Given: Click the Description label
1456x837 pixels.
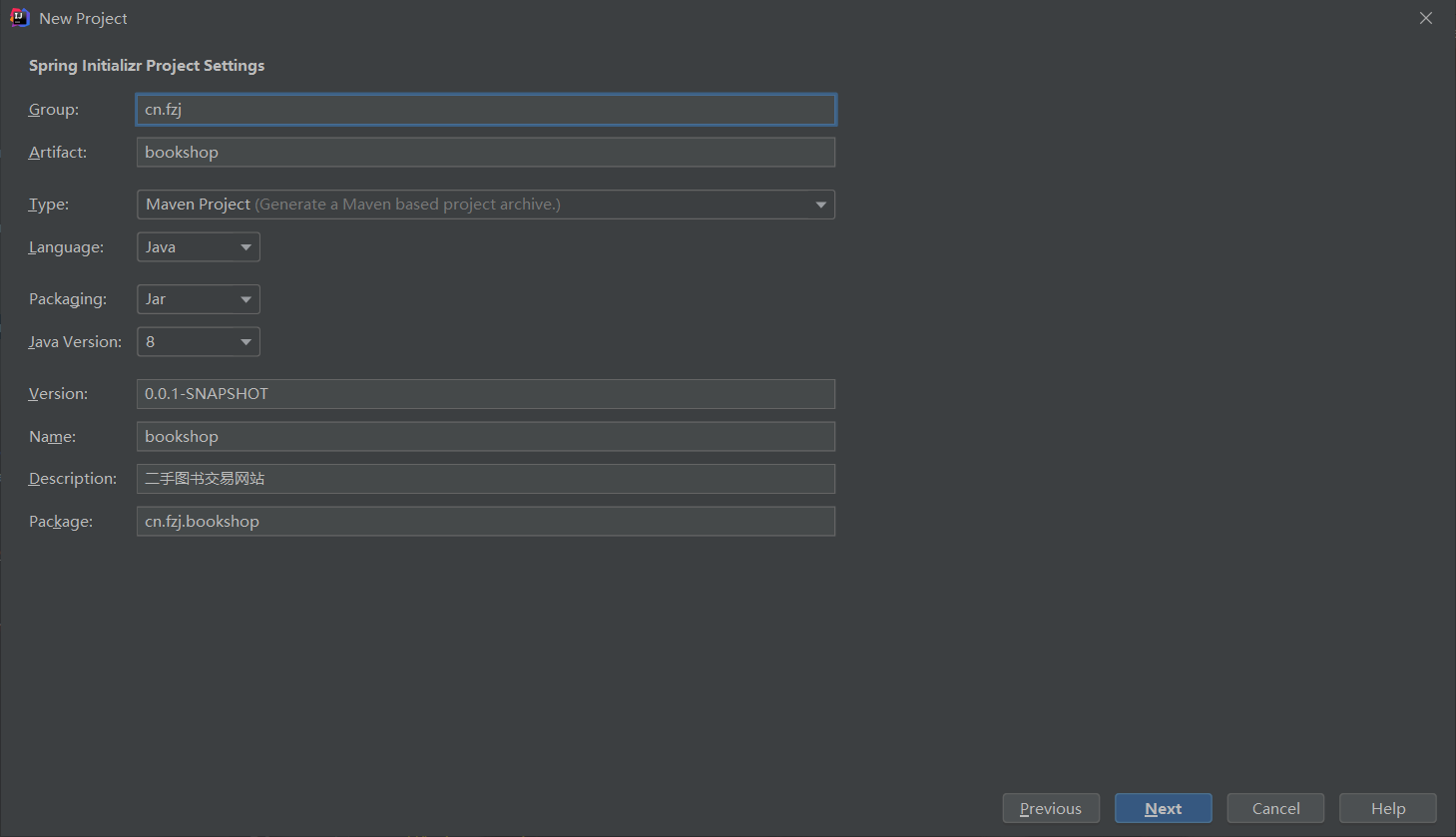Looking at the screenshot, I should [73, 479].
